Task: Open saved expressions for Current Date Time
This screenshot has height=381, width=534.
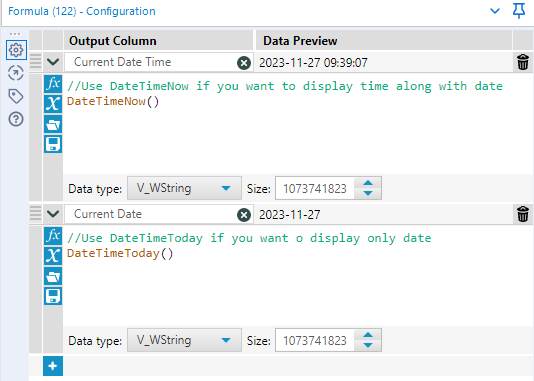Action: pyautogui.click(x=53, y=124)
